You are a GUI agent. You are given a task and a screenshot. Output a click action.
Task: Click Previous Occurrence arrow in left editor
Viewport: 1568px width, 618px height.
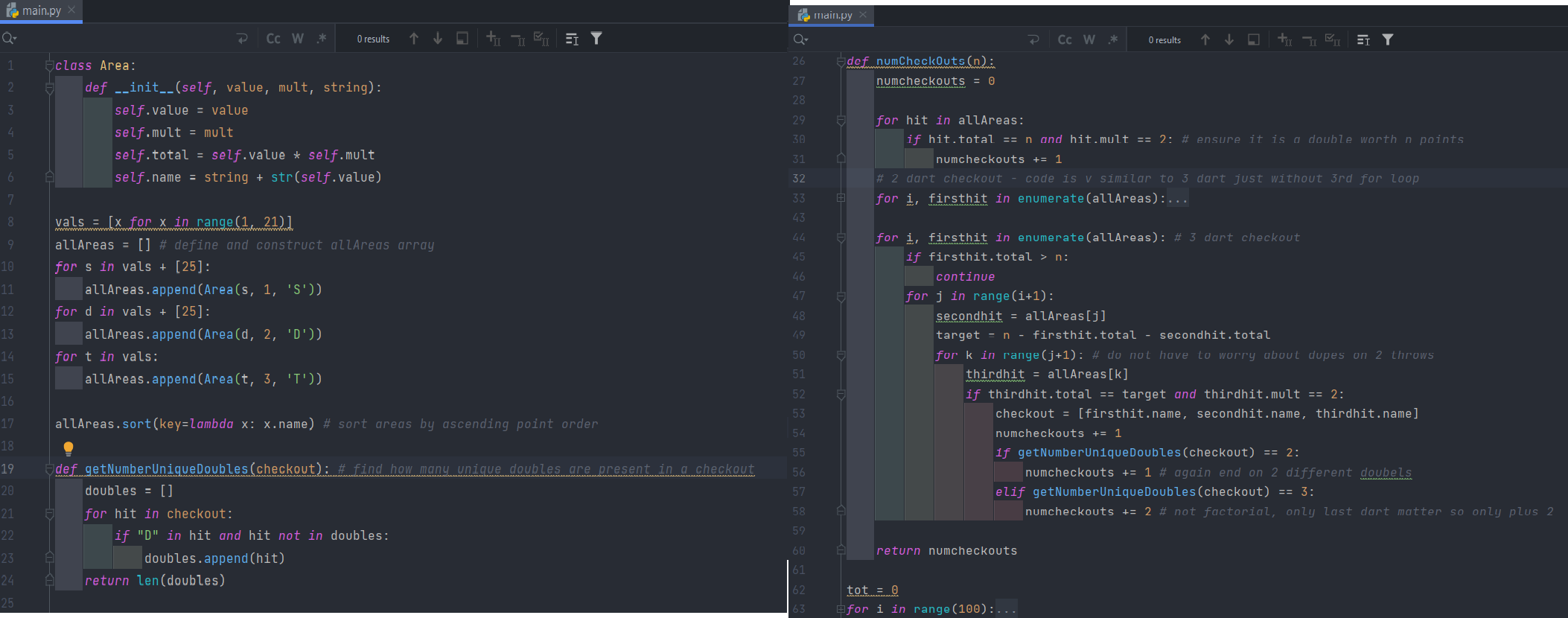coord(414,39)
